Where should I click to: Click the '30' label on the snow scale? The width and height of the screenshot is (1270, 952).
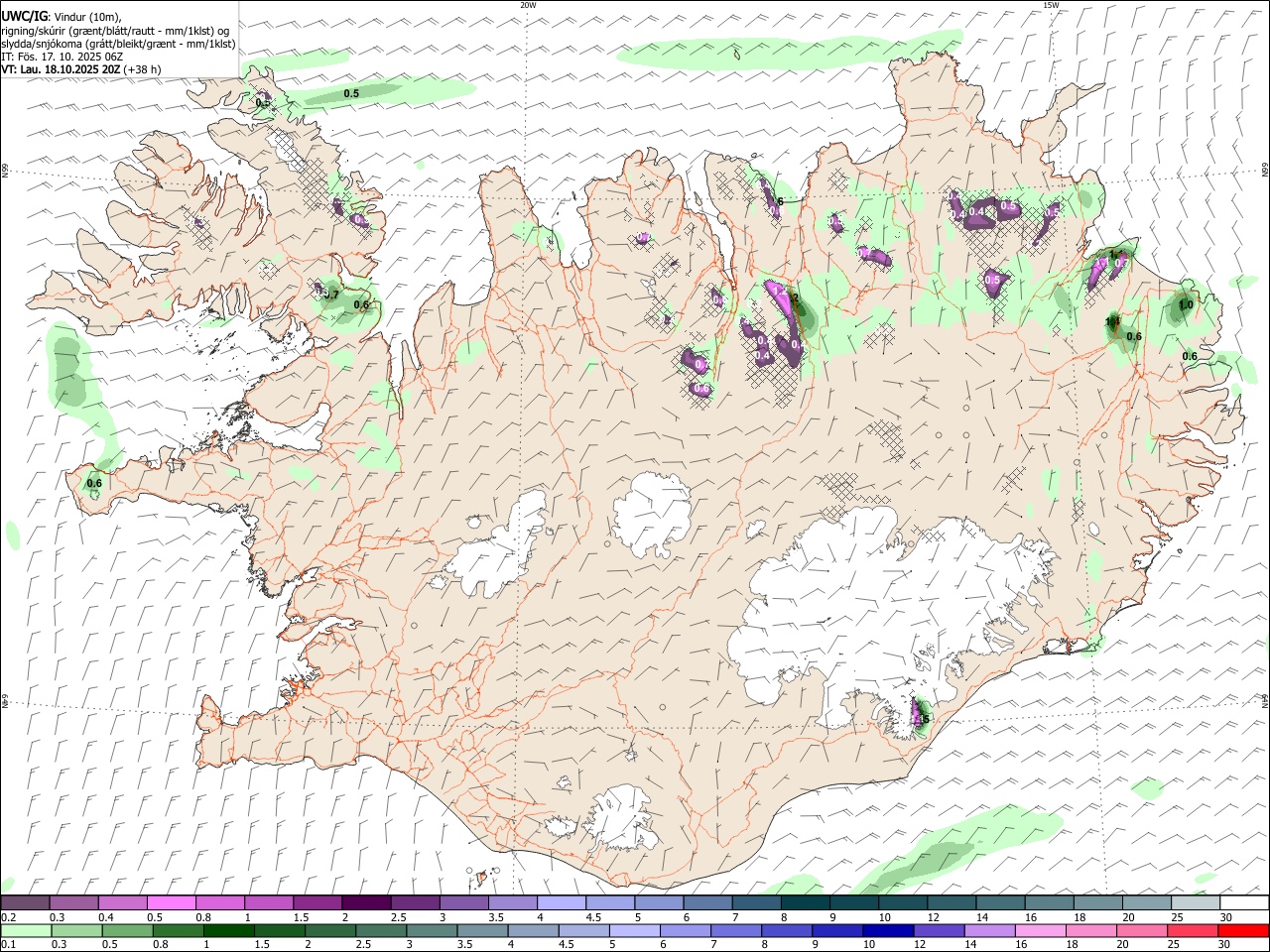[1226, 917]
